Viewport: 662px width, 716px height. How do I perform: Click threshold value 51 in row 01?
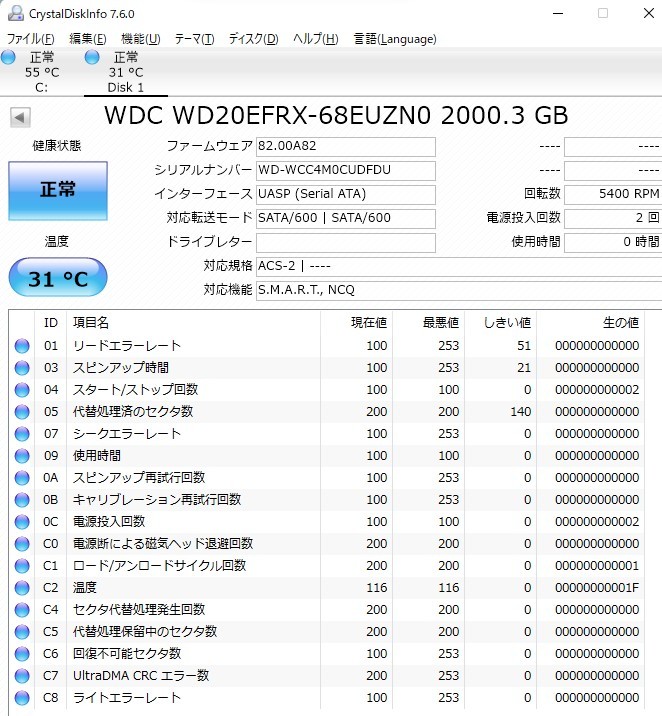[x=524, y=346]
